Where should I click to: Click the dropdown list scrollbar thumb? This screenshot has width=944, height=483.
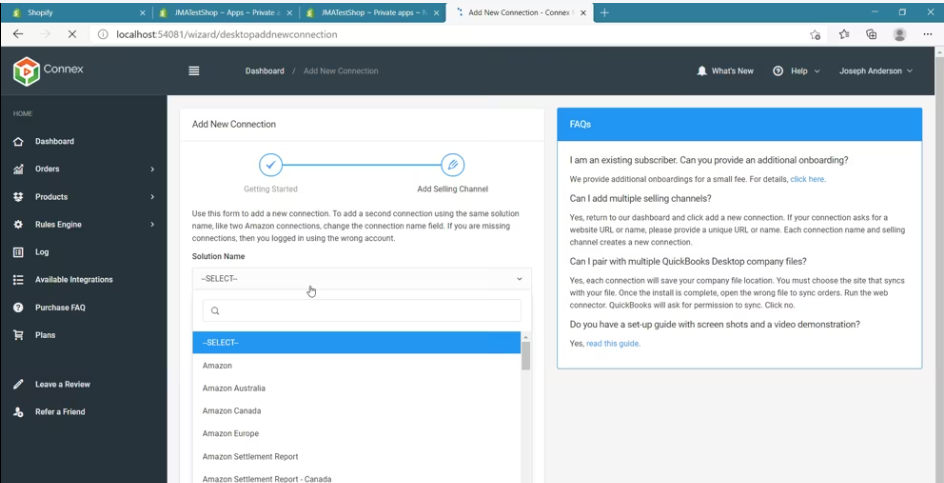point(526,355)
